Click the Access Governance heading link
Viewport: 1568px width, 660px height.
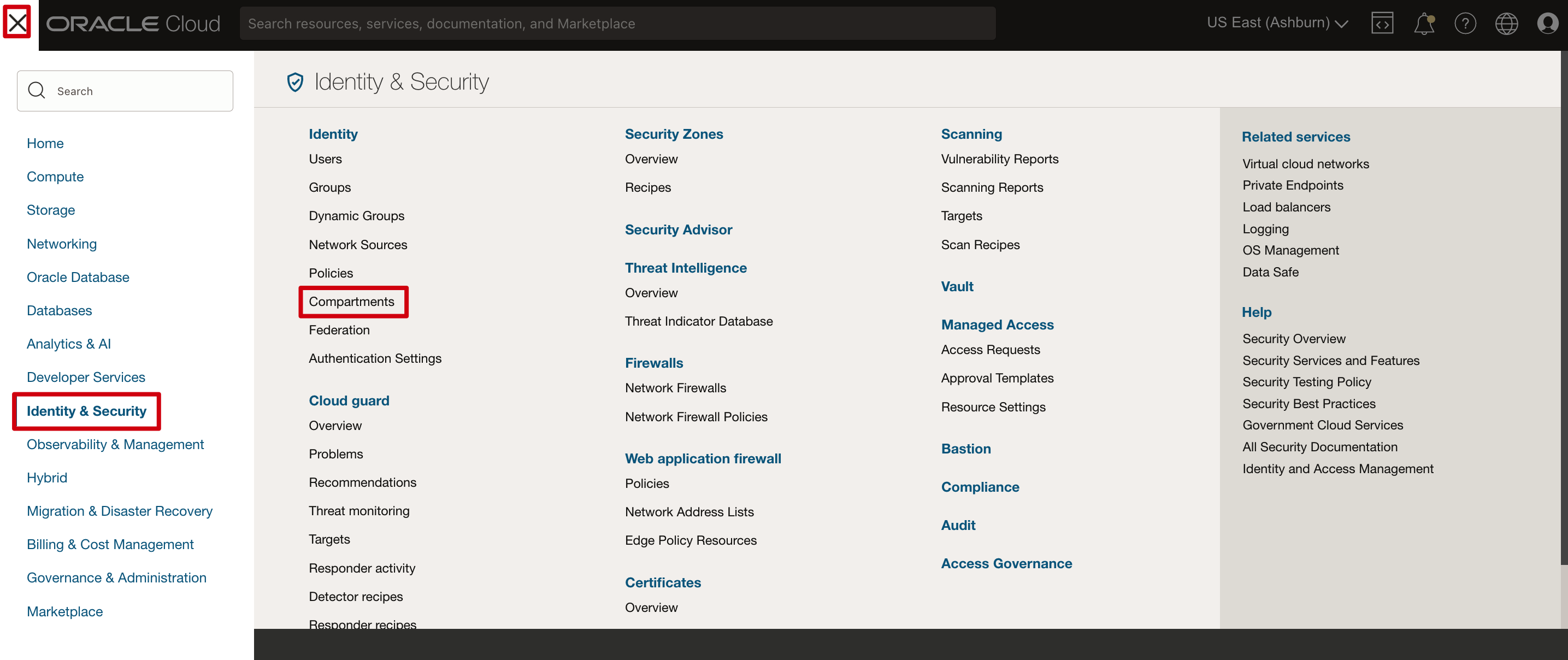click(1006, 563)
